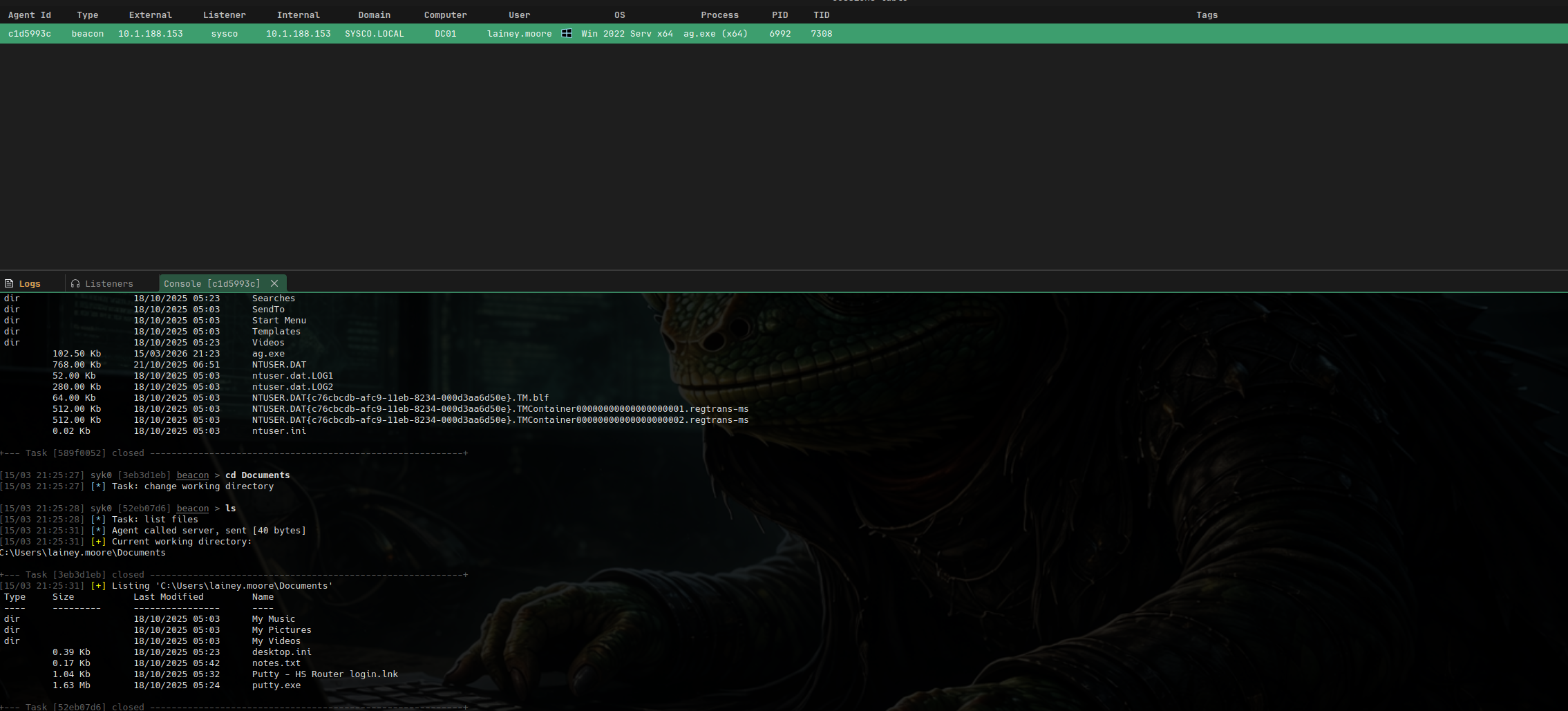
Task: Click the notes.txt file name
Action: pyautogui.click(x=276, y=663)
